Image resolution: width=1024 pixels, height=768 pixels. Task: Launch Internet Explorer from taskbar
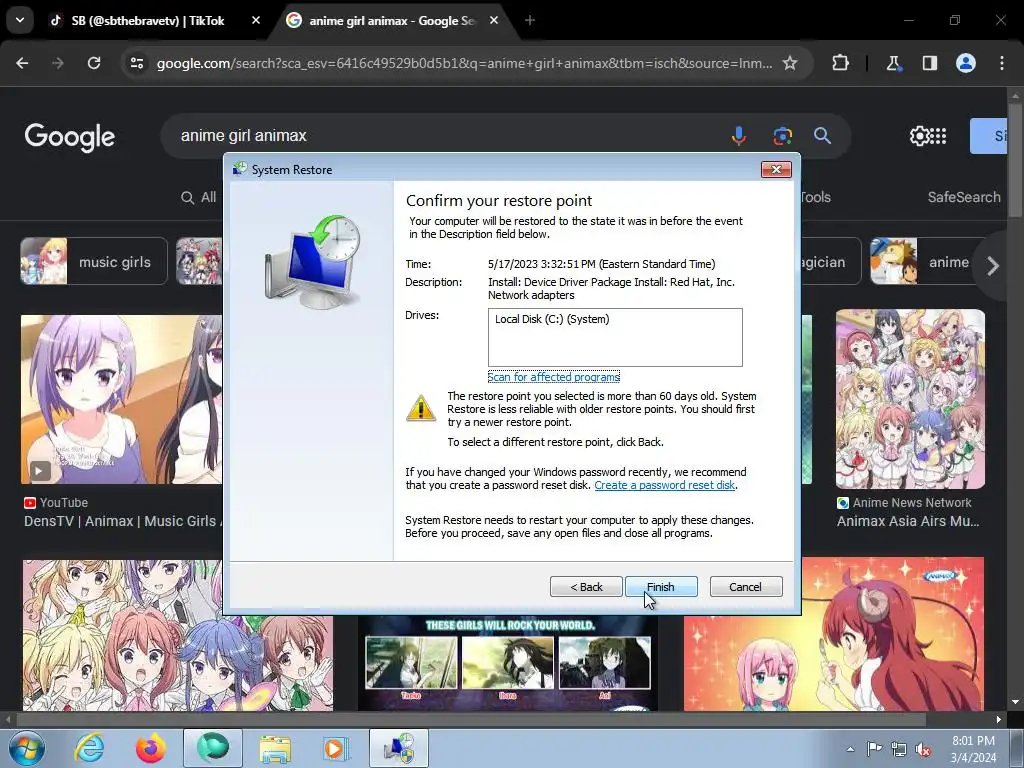[x=89, y=748]
